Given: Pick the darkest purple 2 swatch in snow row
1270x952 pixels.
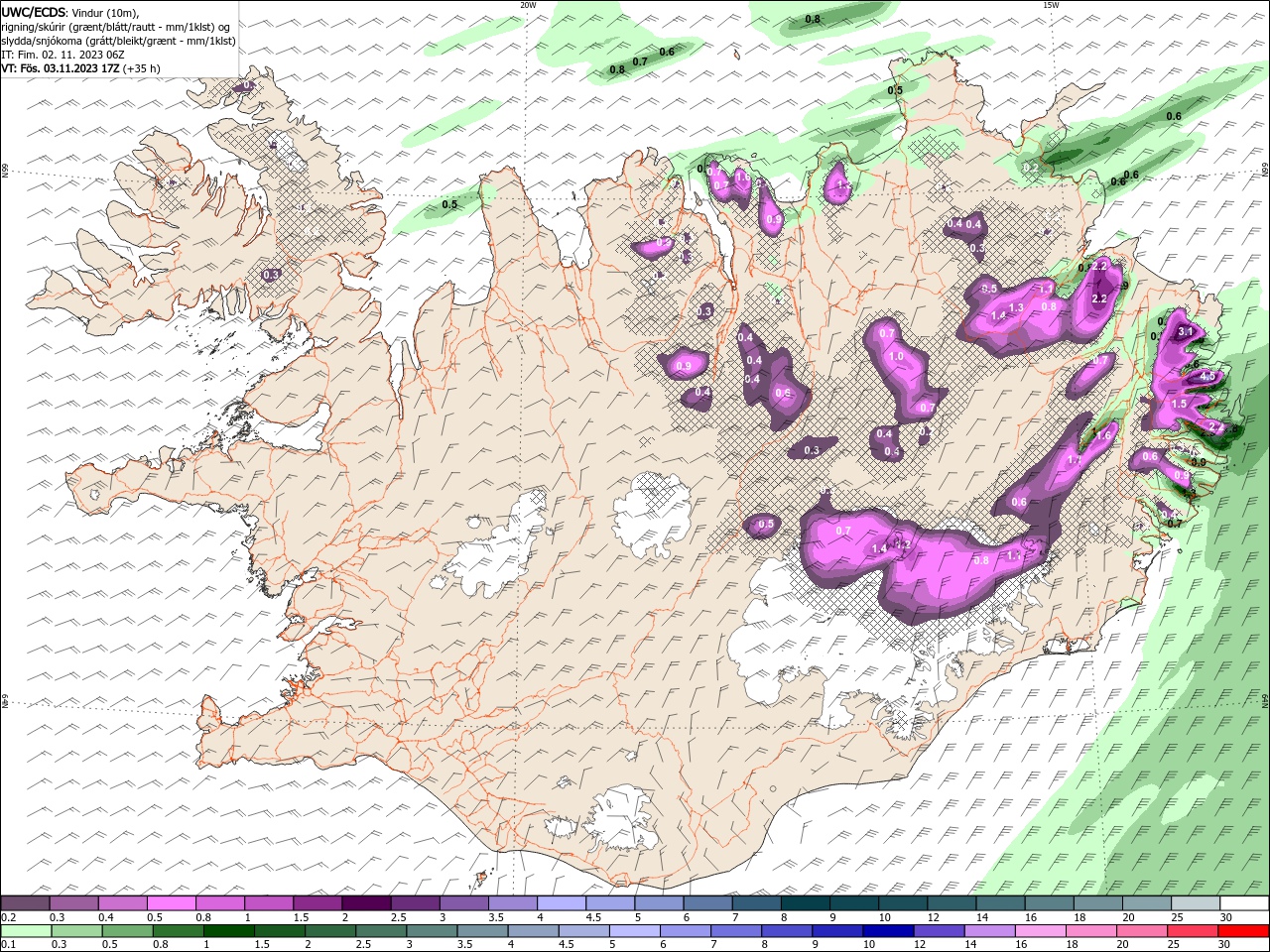Looking at the screenshot, I should click(x=365, y=903).
